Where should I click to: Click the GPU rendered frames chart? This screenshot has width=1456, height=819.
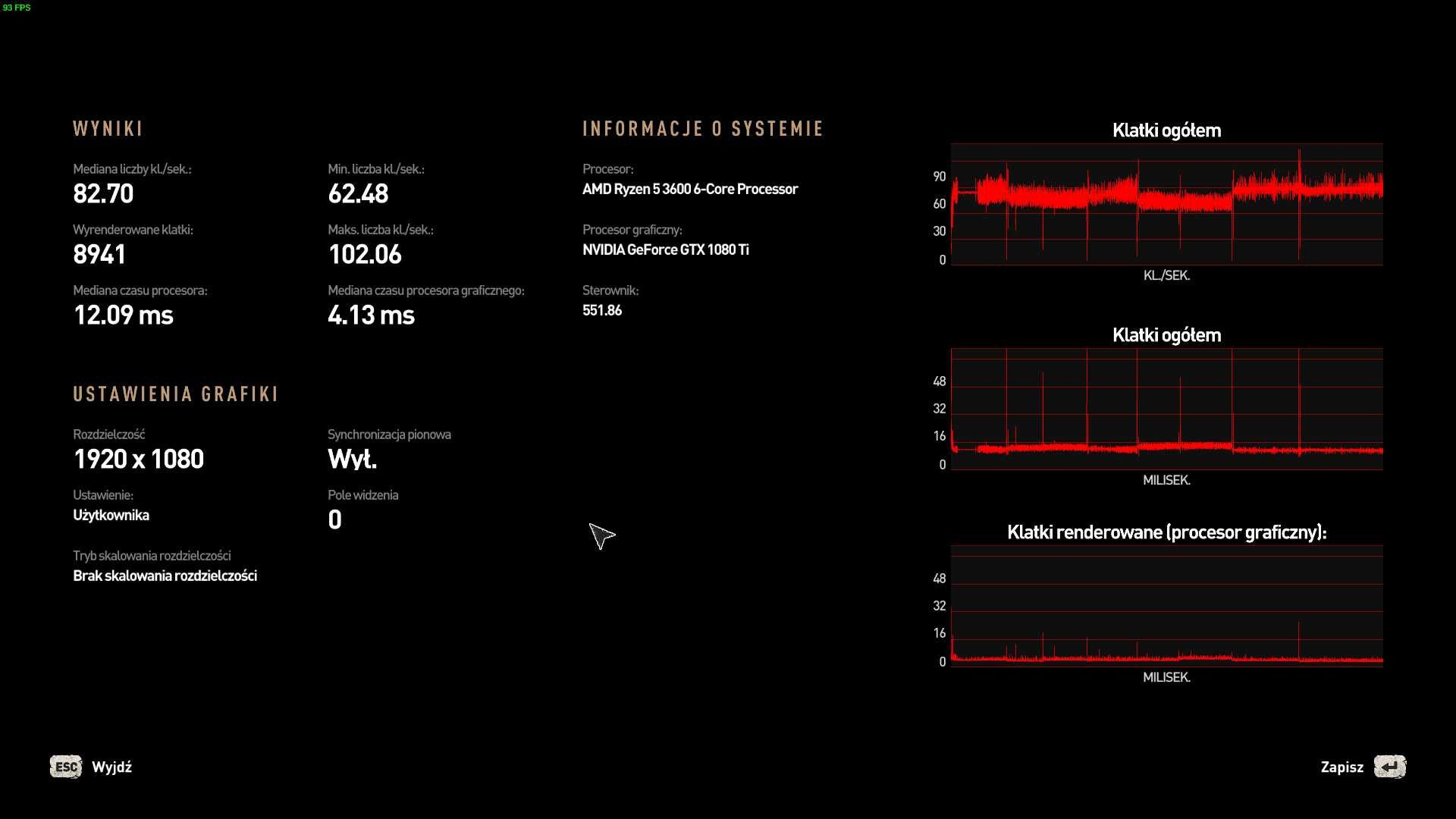(x=1166, y=606)
